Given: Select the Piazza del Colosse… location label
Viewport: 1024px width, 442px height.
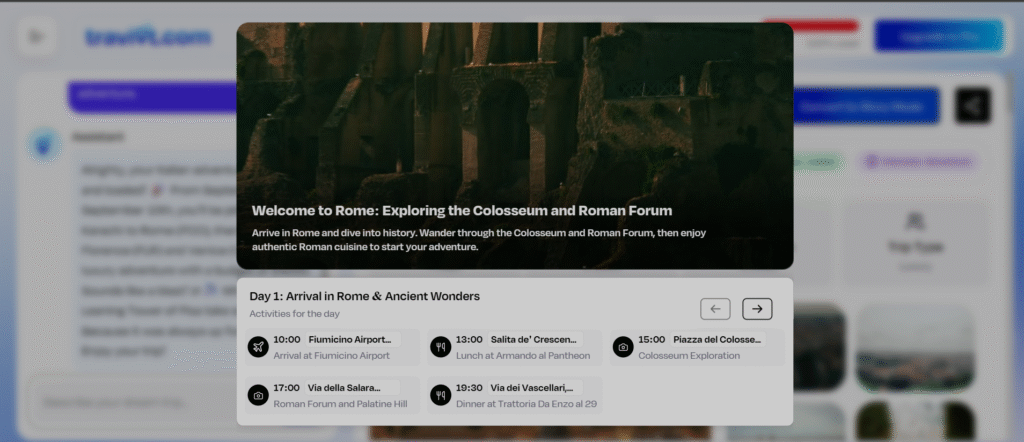Looking at the screenshot, I should (x=717, y=339).
